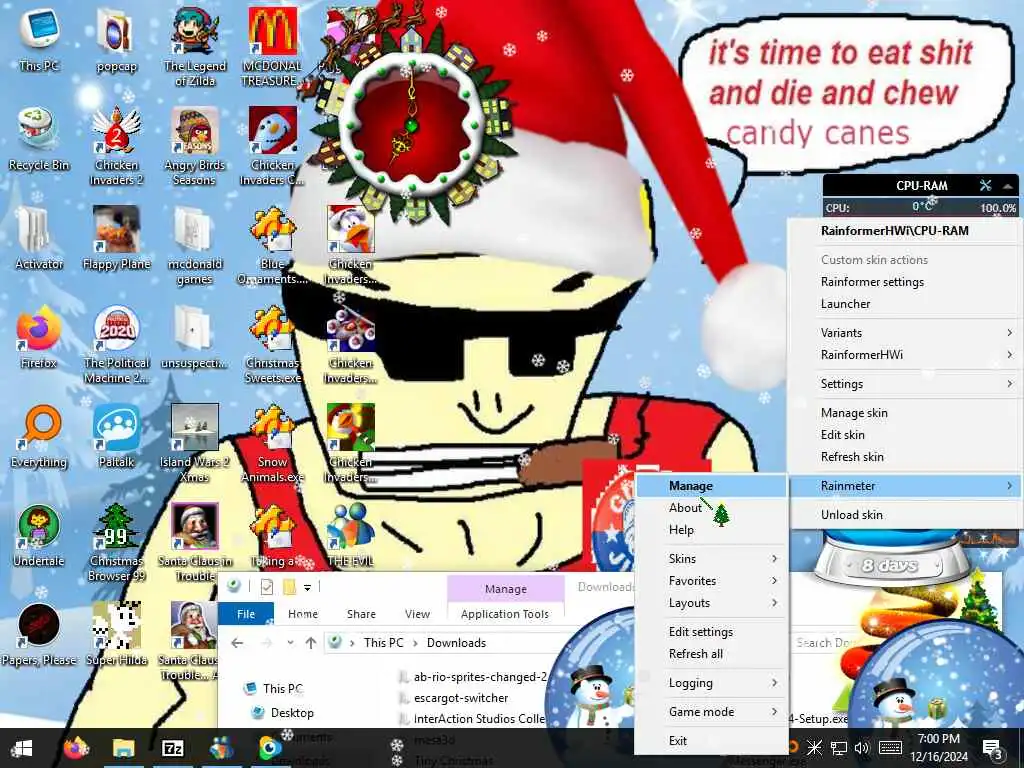The width and height of the screenshot is (1024, 768).
Task: Open the File tab in Explorer
Action: point(246,614)
